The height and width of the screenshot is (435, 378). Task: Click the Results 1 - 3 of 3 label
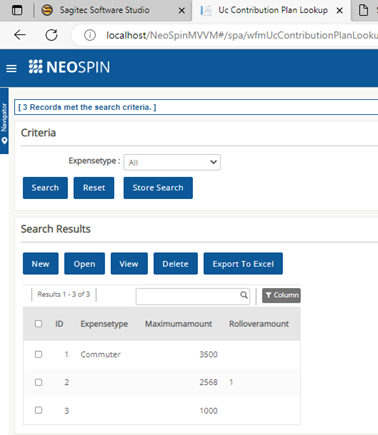tap(64, 294)
